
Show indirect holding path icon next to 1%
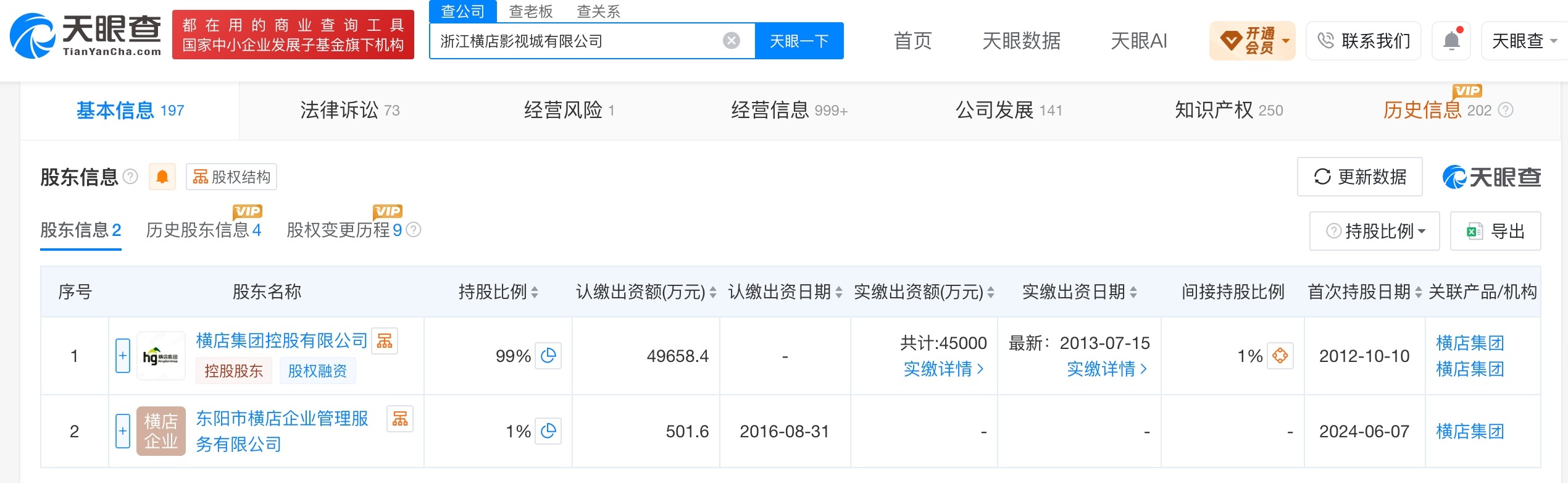point(1280,356)
